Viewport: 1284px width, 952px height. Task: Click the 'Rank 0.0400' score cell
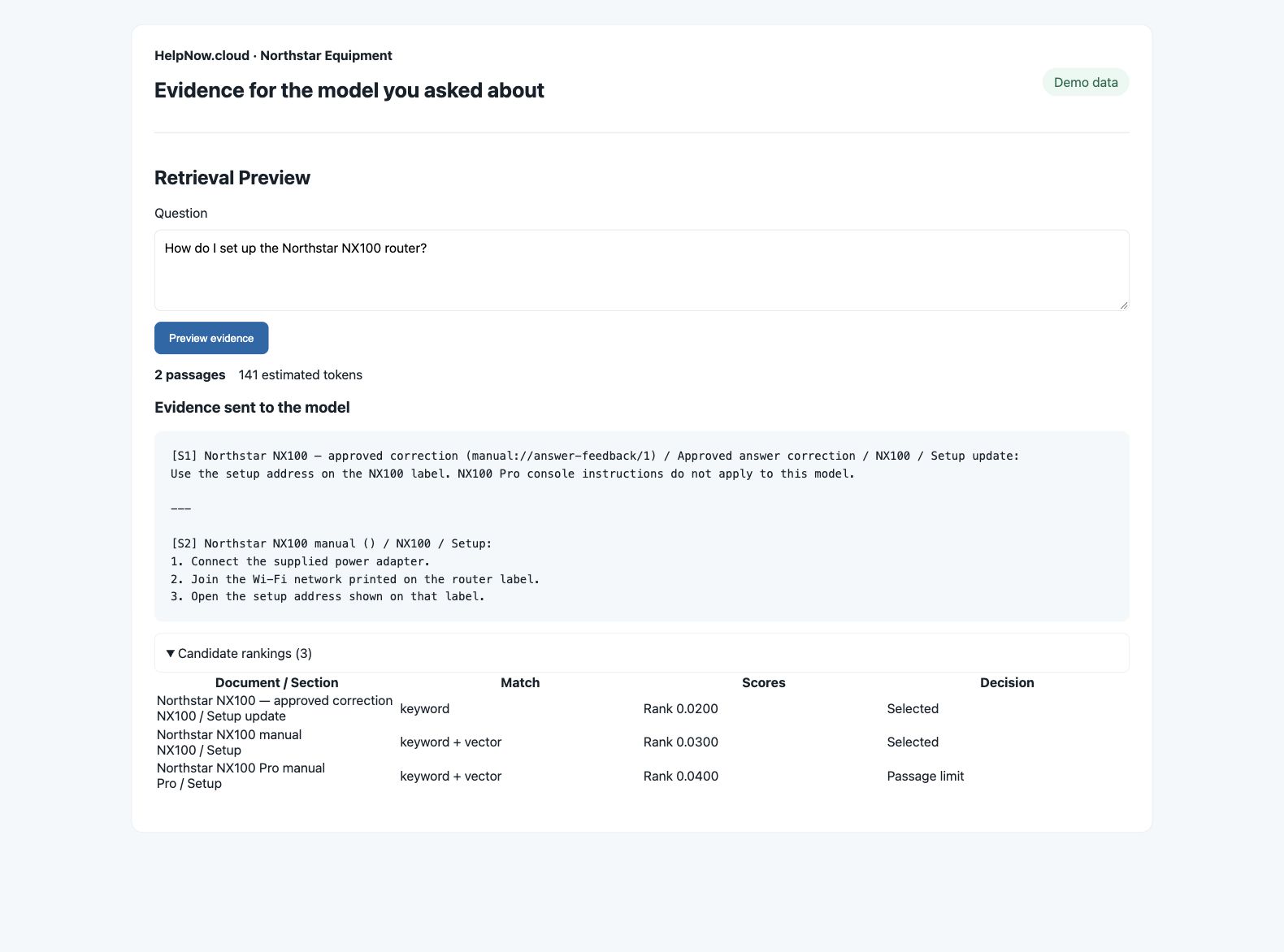tap(681, 776)
